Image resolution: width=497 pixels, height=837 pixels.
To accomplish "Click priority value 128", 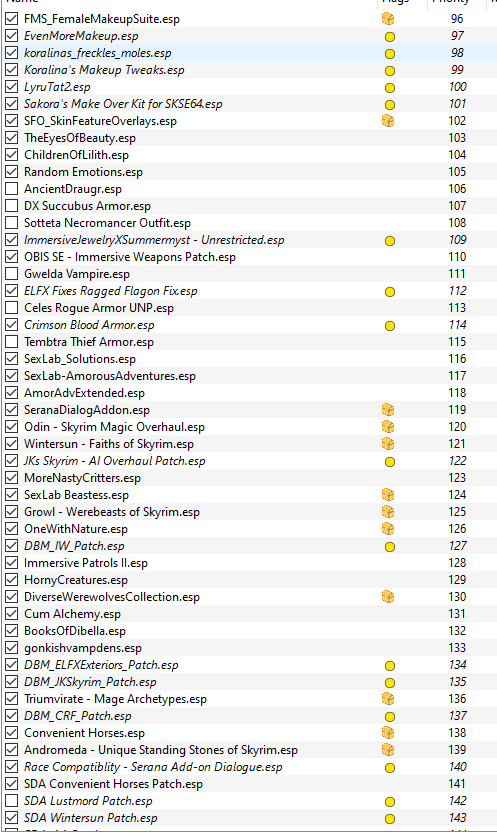I will point(457,563).
